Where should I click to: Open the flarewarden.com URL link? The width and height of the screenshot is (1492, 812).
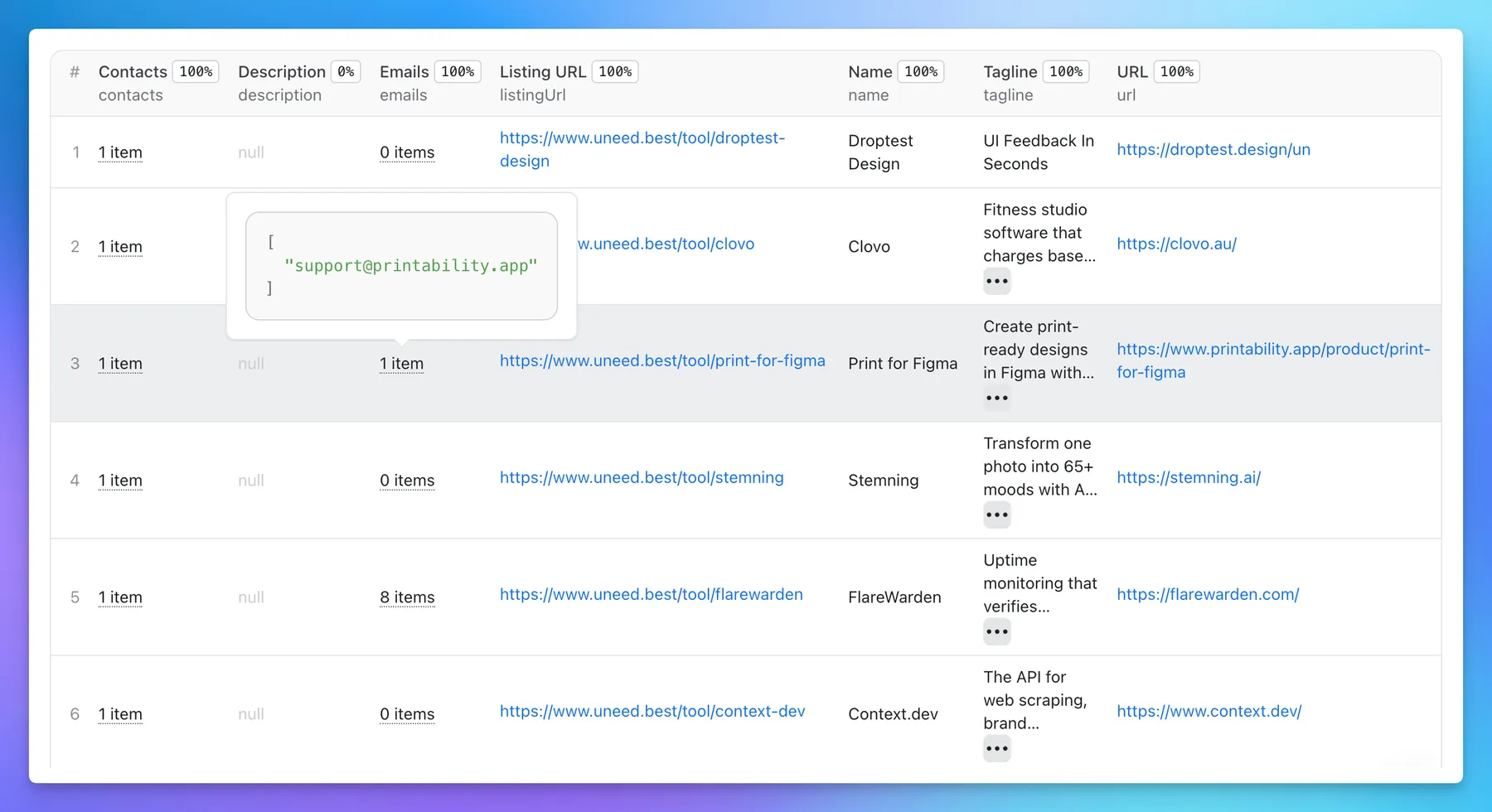[1207, 594]
